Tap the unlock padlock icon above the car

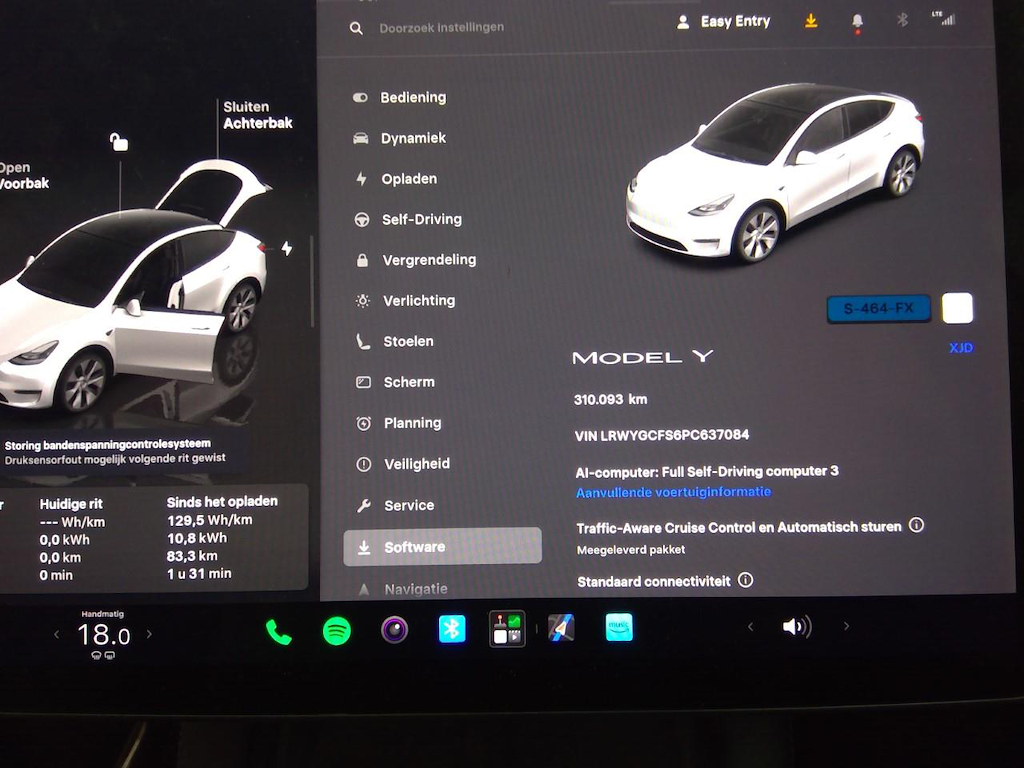click(118, 141)
